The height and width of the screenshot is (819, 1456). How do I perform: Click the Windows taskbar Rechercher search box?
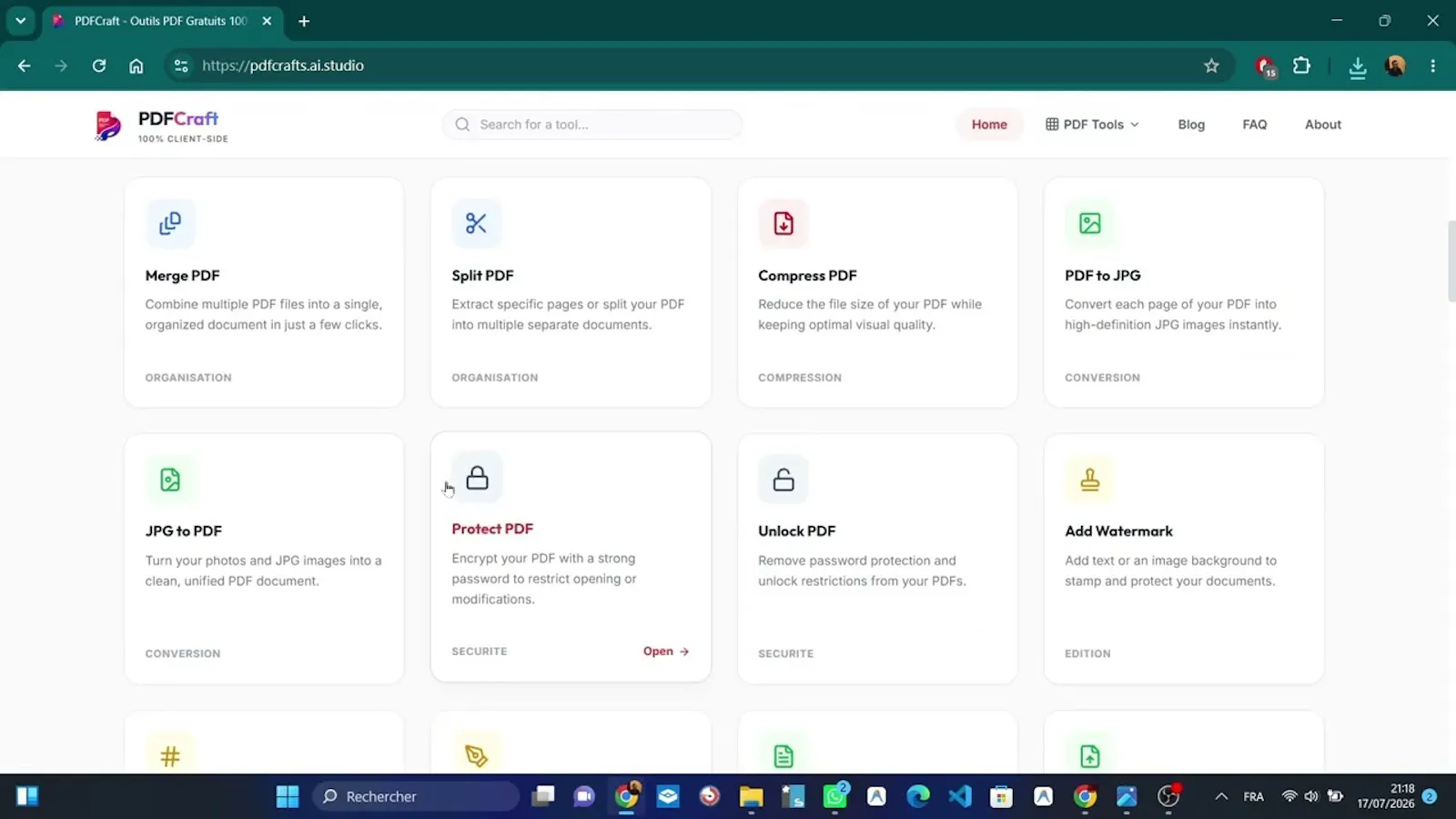pos(417,796)
